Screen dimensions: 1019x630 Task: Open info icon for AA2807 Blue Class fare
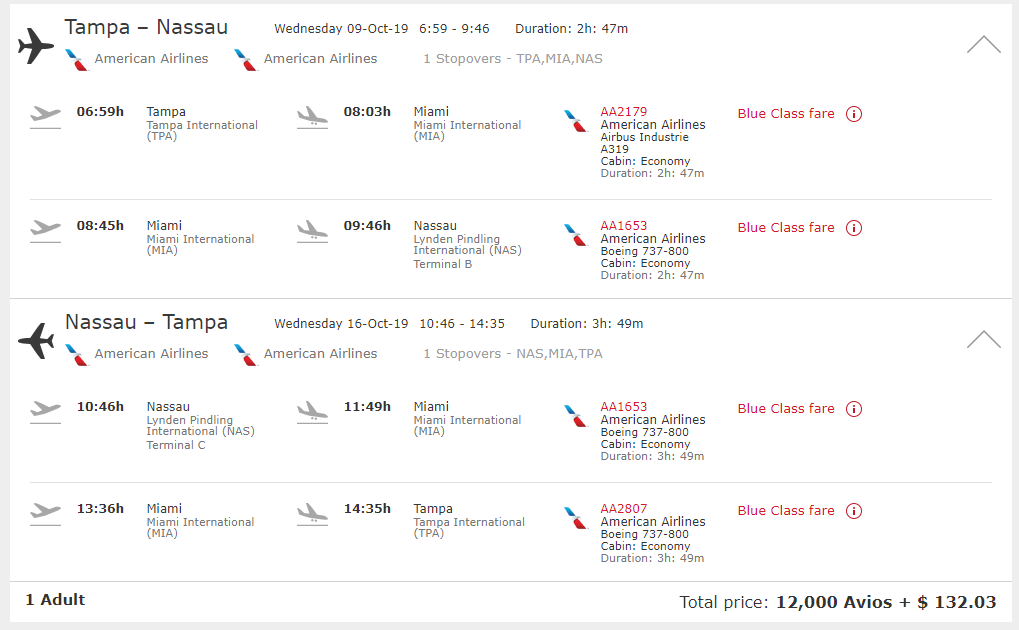point(853,511)
